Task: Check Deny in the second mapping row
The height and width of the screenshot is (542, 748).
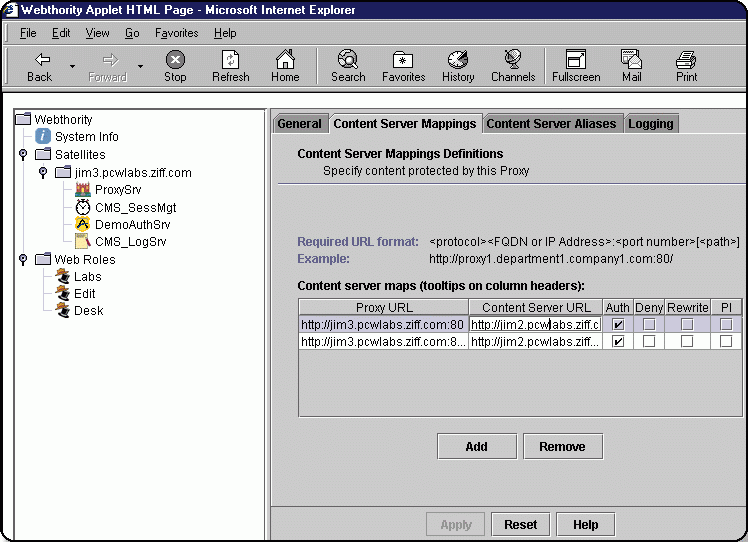Action: (649, 342)
